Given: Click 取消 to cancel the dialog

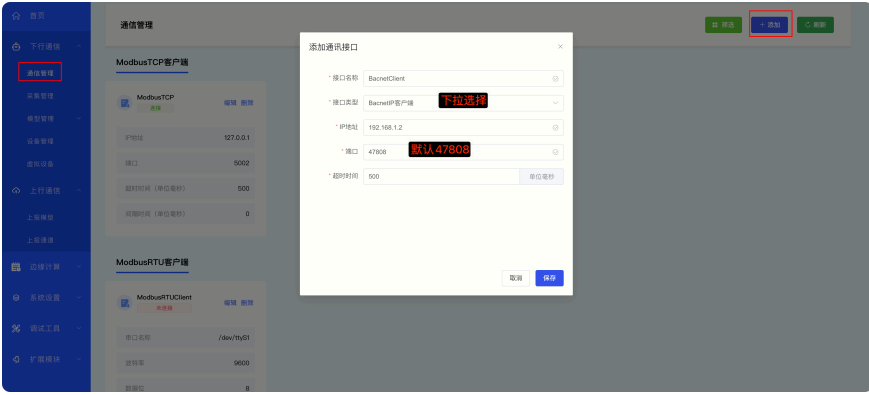Looking at the screenshot, I should coord(516,278).
